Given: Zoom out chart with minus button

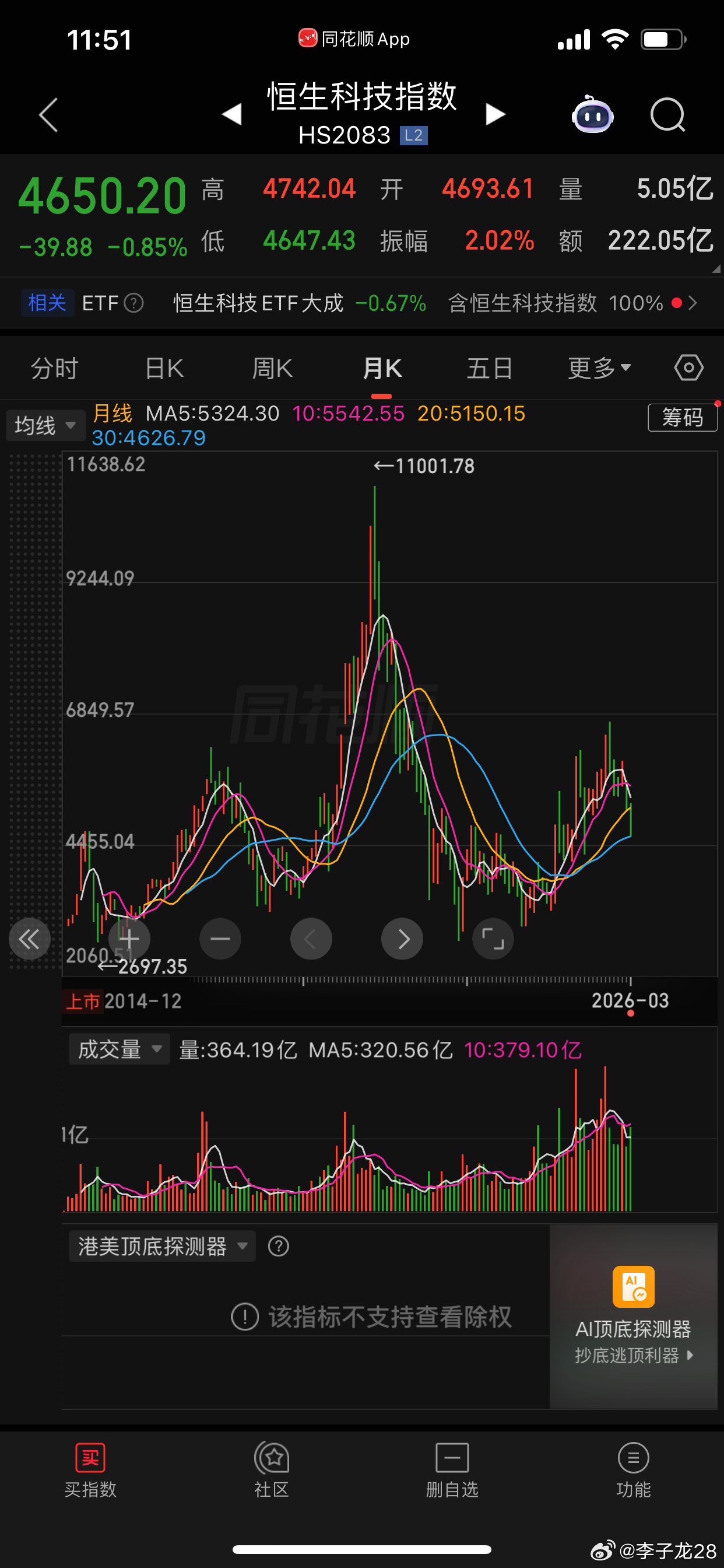Looking at the screenshot, I should (x=220, y=939).
